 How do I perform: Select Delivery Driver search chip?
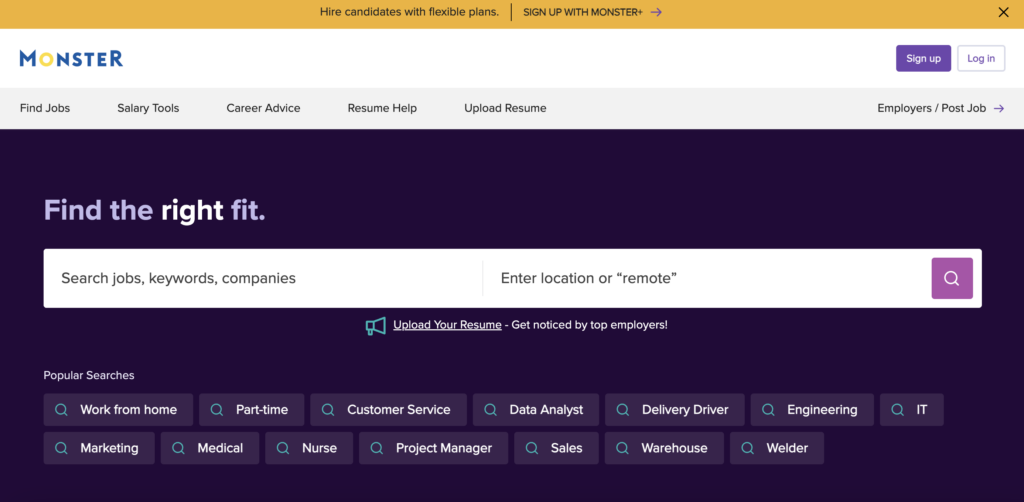675,410
